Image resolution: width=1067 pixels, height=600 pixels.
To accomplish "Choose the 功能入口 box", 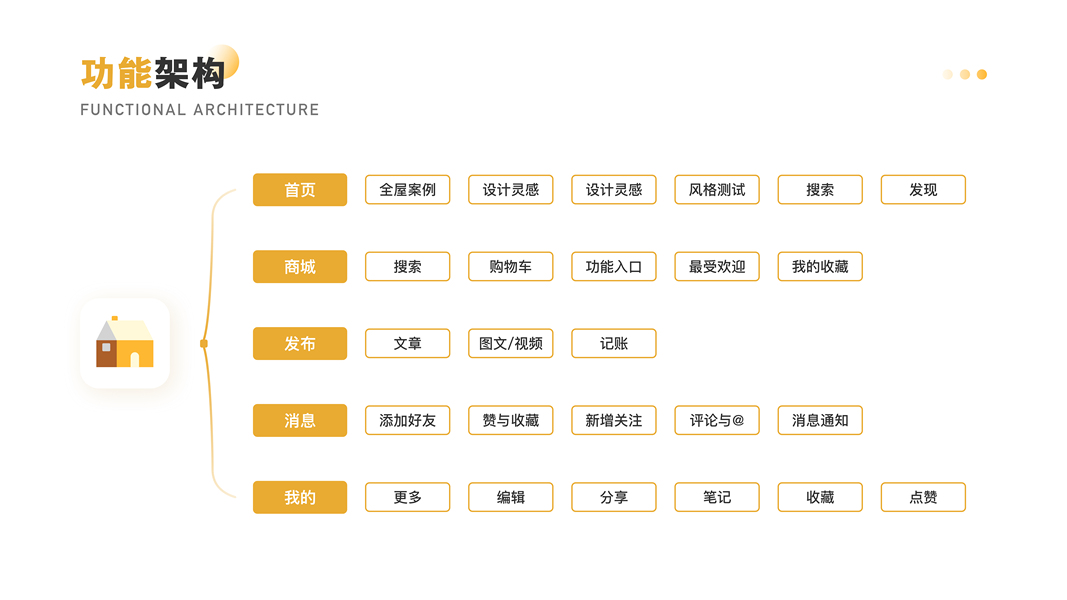I will click(x=614, y=267).
